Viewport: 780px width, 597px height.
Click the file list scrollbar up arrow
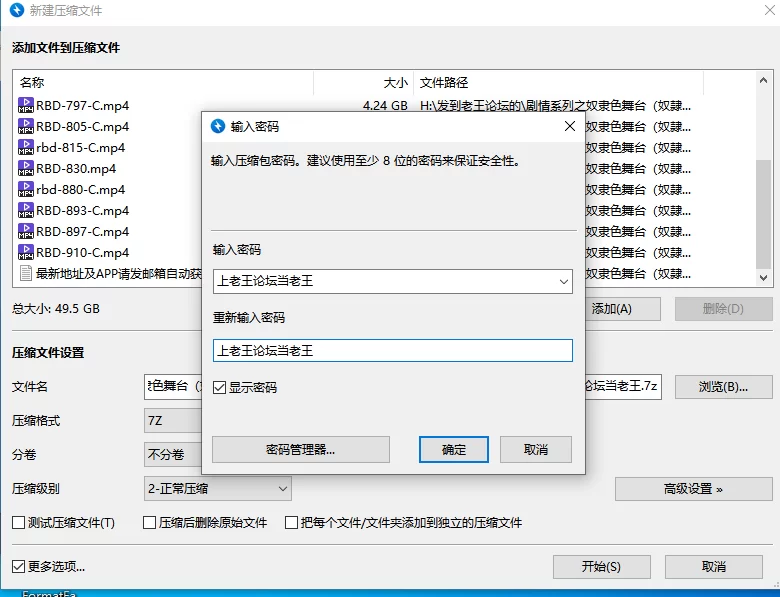tap(764, 80)
